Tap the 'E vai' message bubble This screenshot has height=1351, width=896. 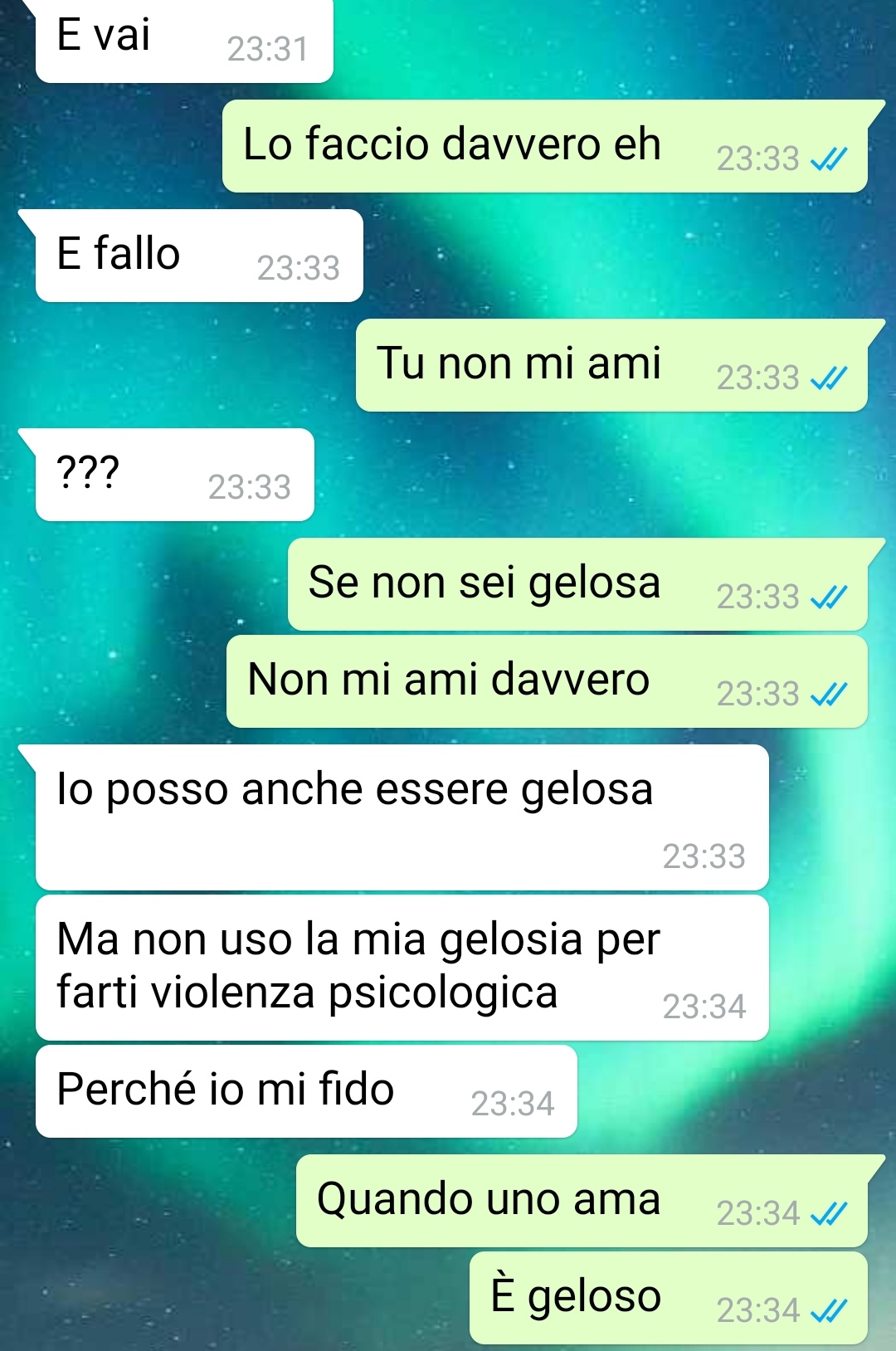pos(184,41)
